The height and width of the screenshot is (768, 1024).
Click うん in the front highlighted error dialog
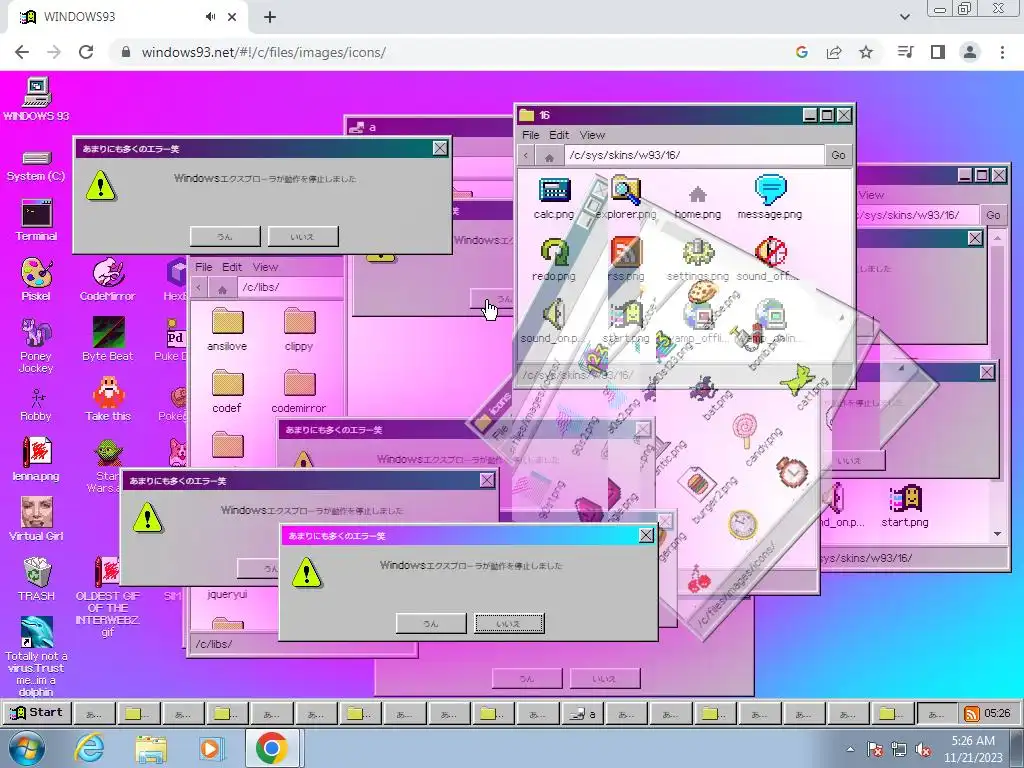(431, 623)
